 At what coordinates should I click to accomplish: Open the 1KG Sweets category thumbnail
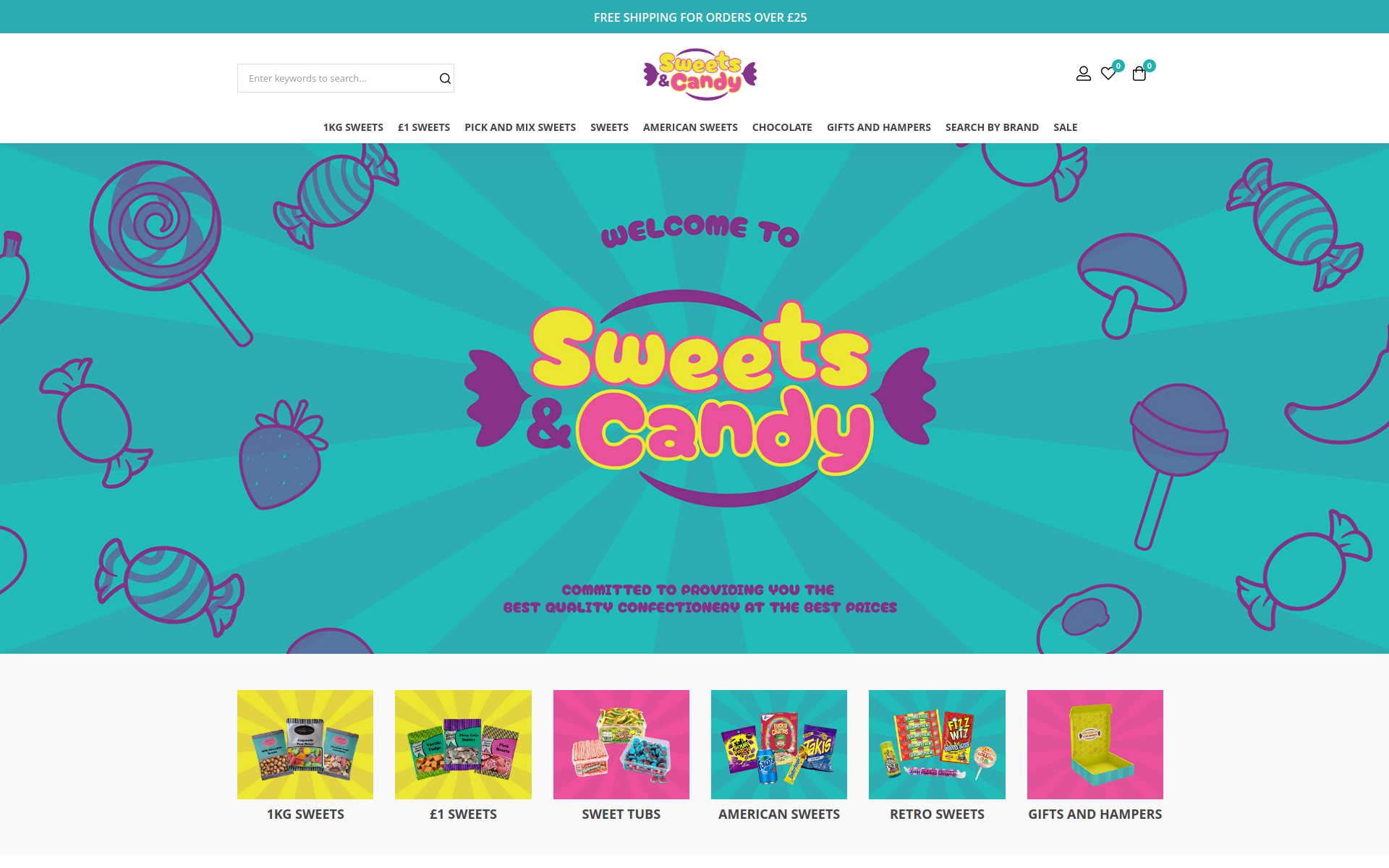[x=305, y=744]
